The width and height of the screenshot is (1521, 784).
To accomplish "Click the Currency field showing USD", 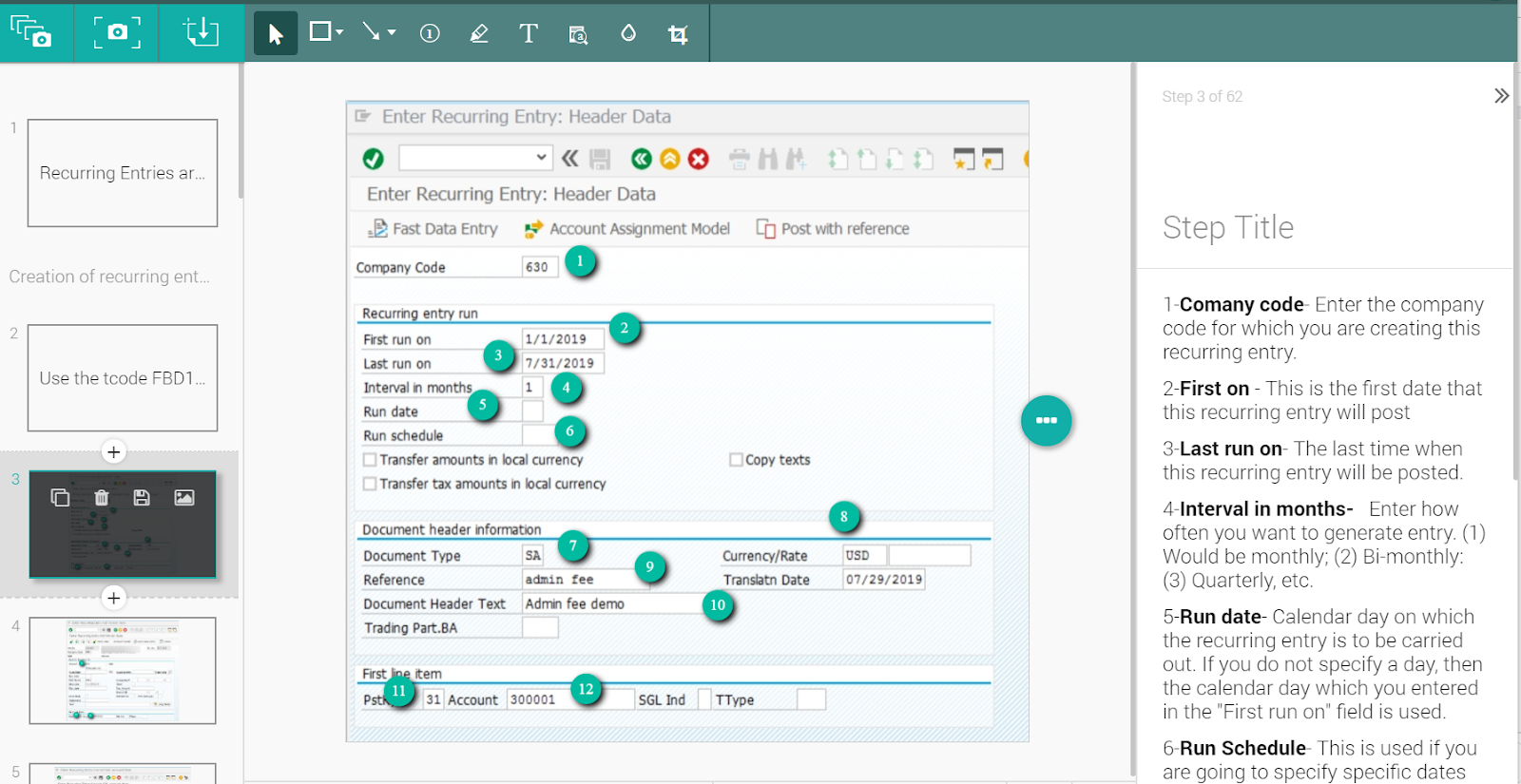I will click(x=864, y=555).
